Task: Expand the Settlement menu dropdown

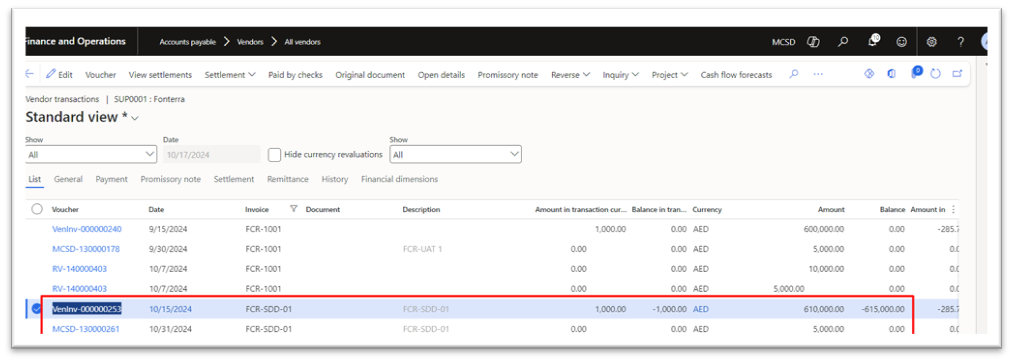Action: (230, 75)
